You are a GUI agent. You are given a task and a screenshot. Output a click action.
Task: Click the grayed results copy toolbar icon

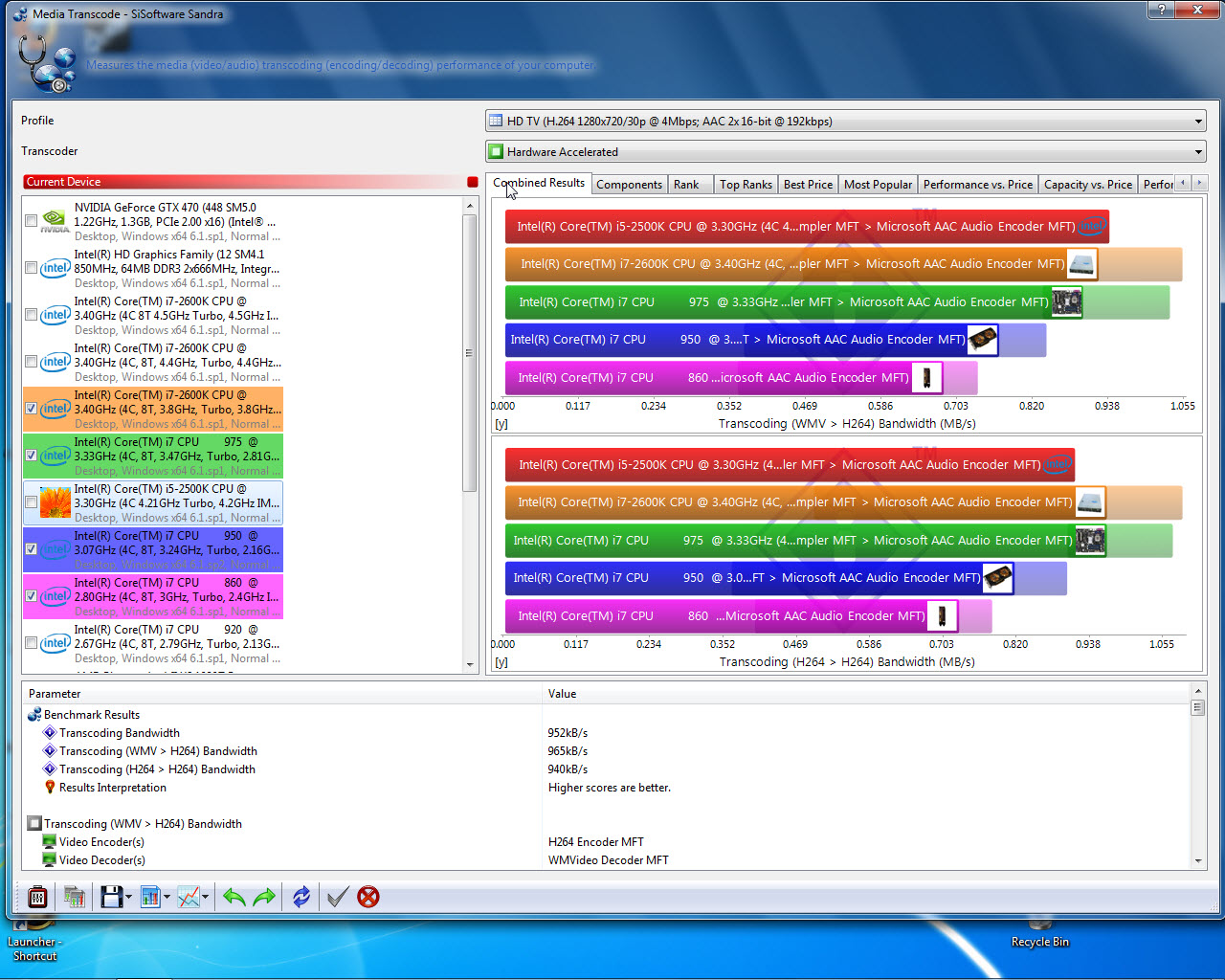point(74,897)
